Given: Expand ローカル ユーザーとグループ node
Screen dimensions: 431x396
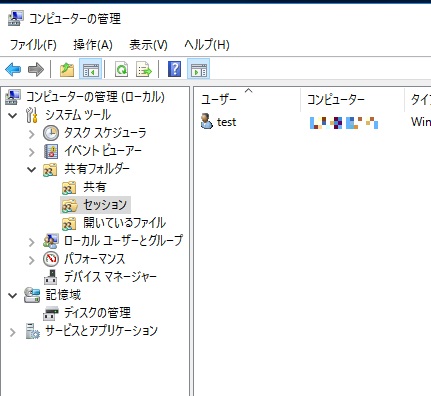Looking at the screenshot, I should (x=32, y=241).
